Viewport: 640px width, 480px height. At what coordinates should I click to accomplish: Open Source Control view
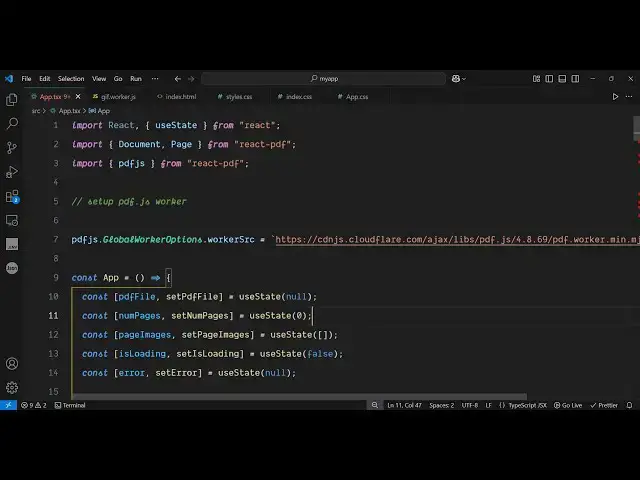(12, 147)
